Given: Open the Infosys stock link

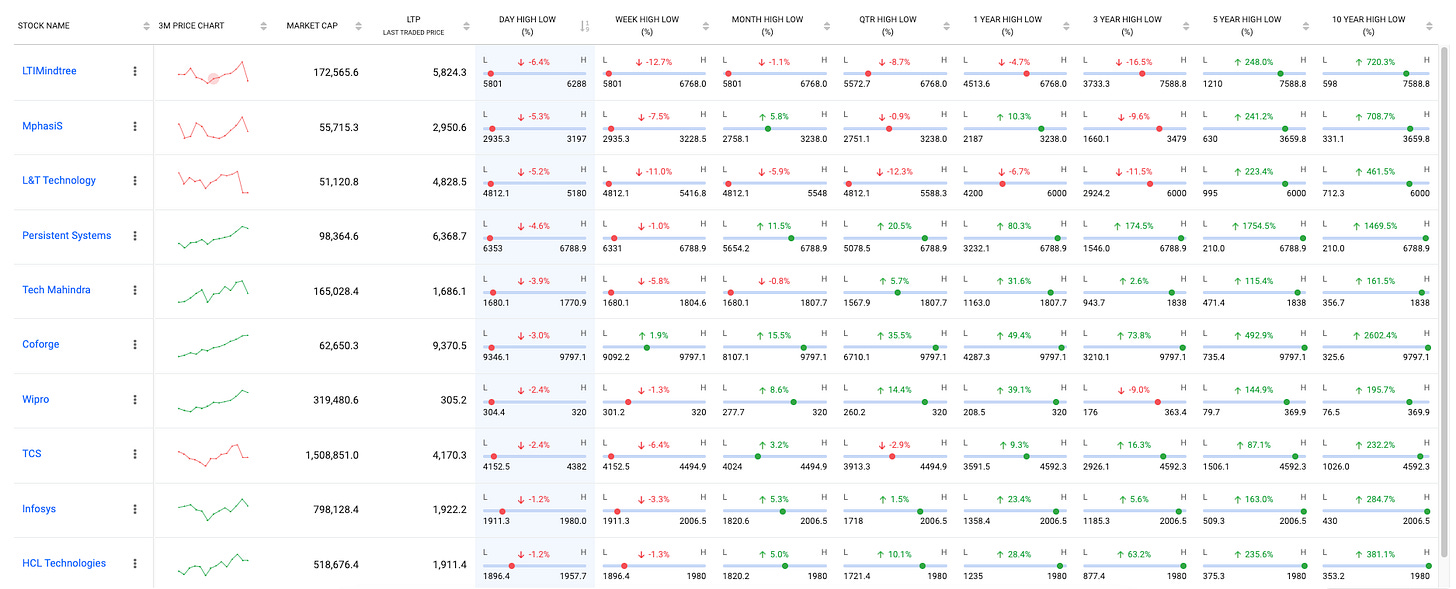Looking at the screenshot, I should click(x=39, y=509).
